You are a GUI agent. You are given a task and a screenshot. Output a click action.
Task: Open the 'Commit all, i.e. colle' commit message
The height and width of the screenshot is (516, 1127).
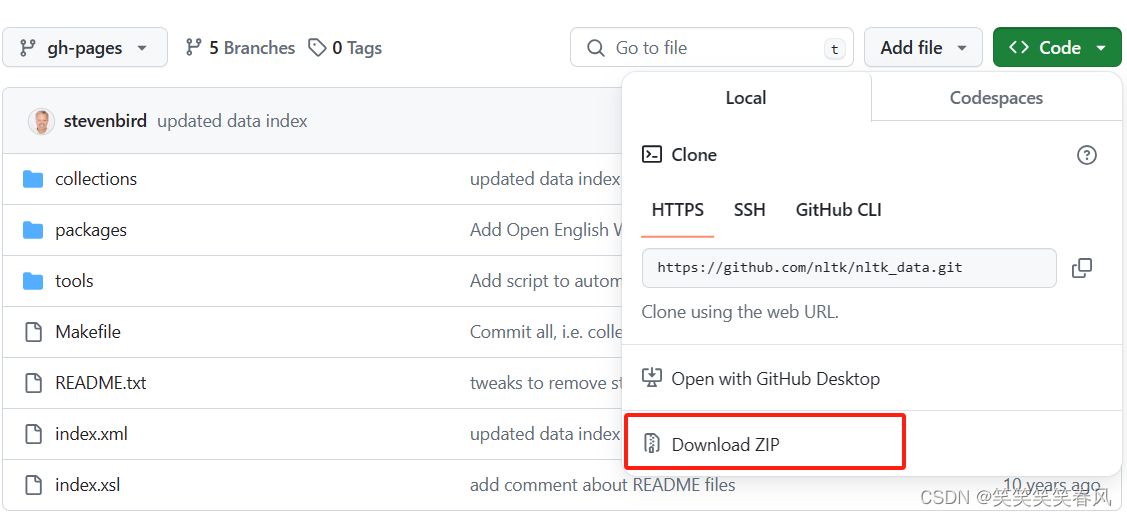[546, 331]
